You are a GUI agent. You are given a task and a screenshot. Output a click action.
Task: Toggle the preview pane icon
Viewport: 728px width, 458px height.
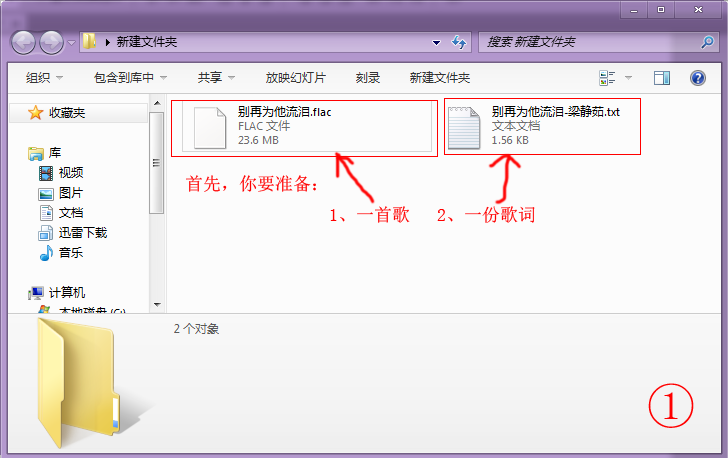pos(661,77)
